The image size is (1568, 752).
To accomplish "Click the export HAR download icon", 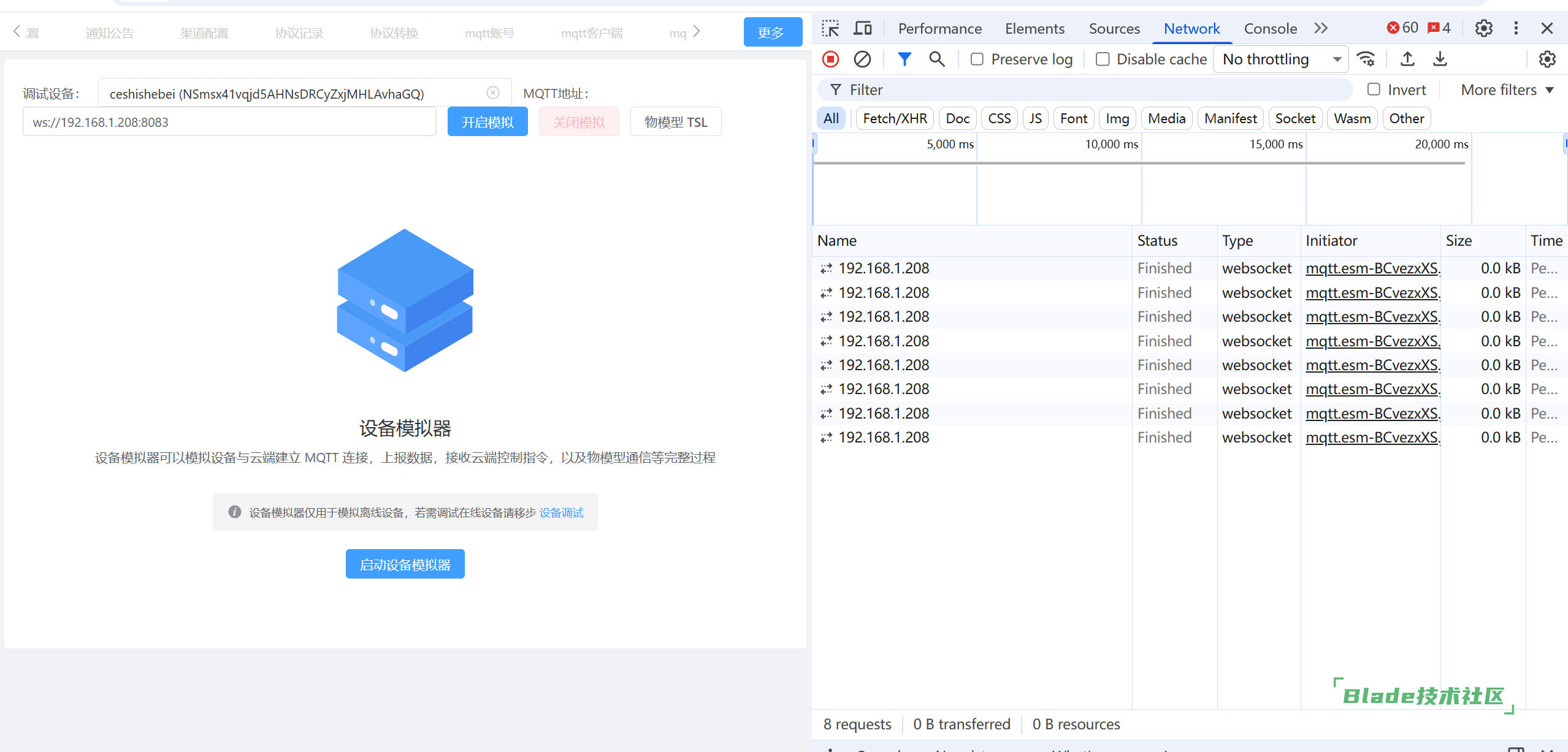I will [x=1440, y=59].
